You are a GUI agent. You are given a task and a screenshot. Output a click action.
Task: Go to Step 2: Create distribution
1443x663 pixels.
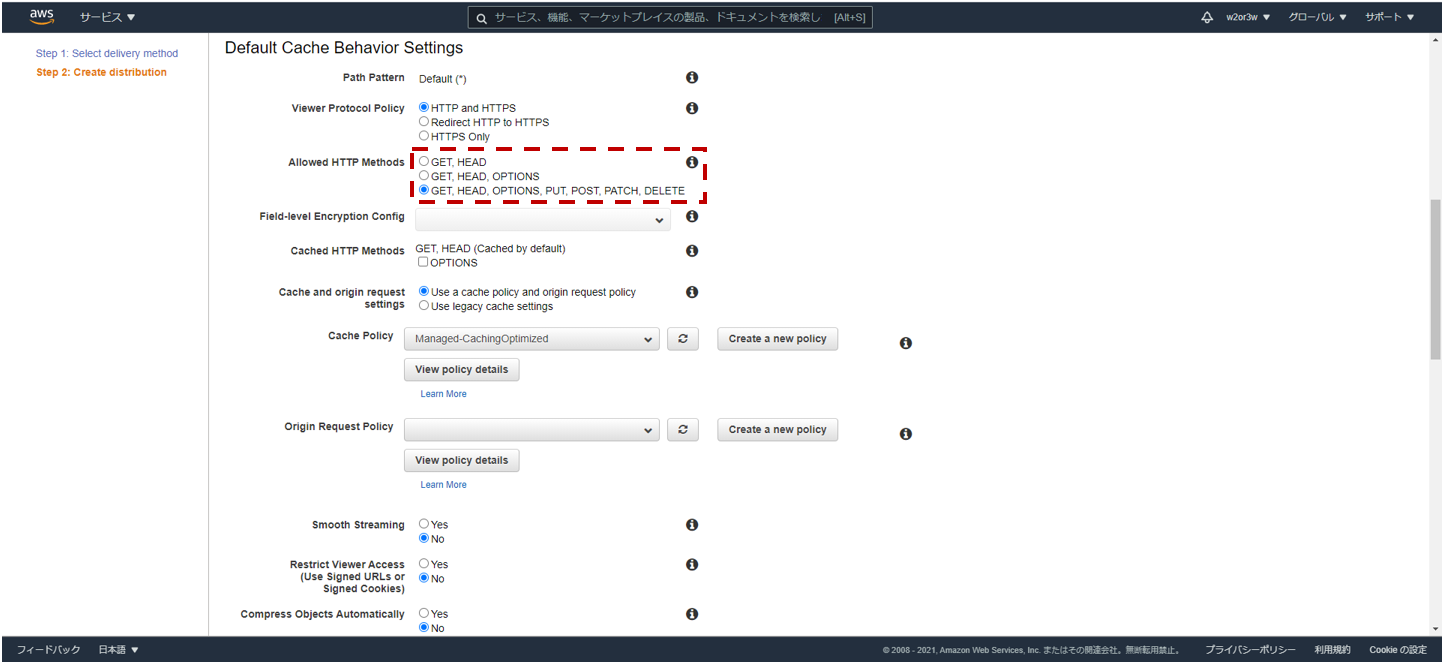coord(102,73)
